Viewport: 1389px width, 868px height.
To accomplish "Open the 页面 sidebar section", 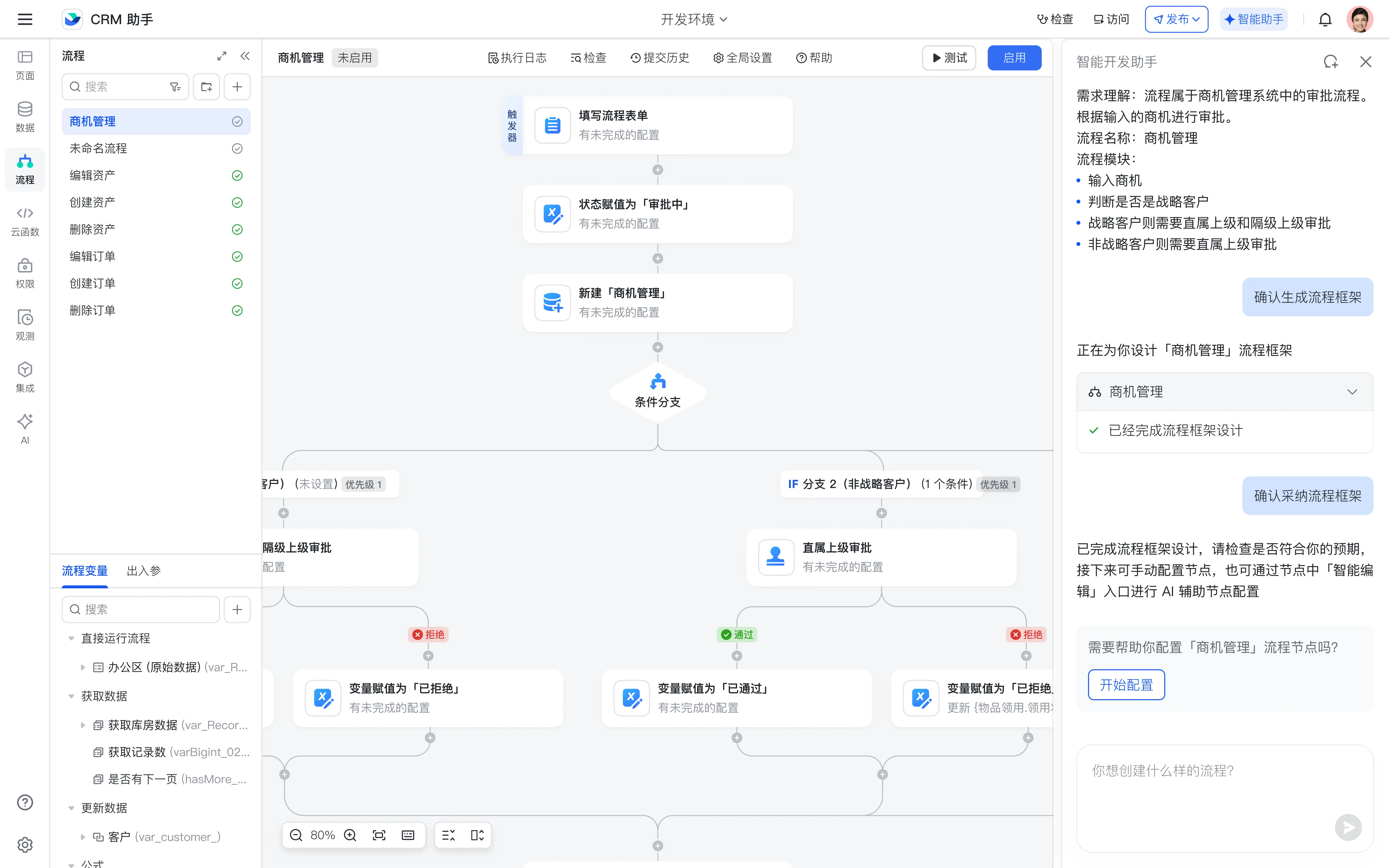I will pos(25,65).
